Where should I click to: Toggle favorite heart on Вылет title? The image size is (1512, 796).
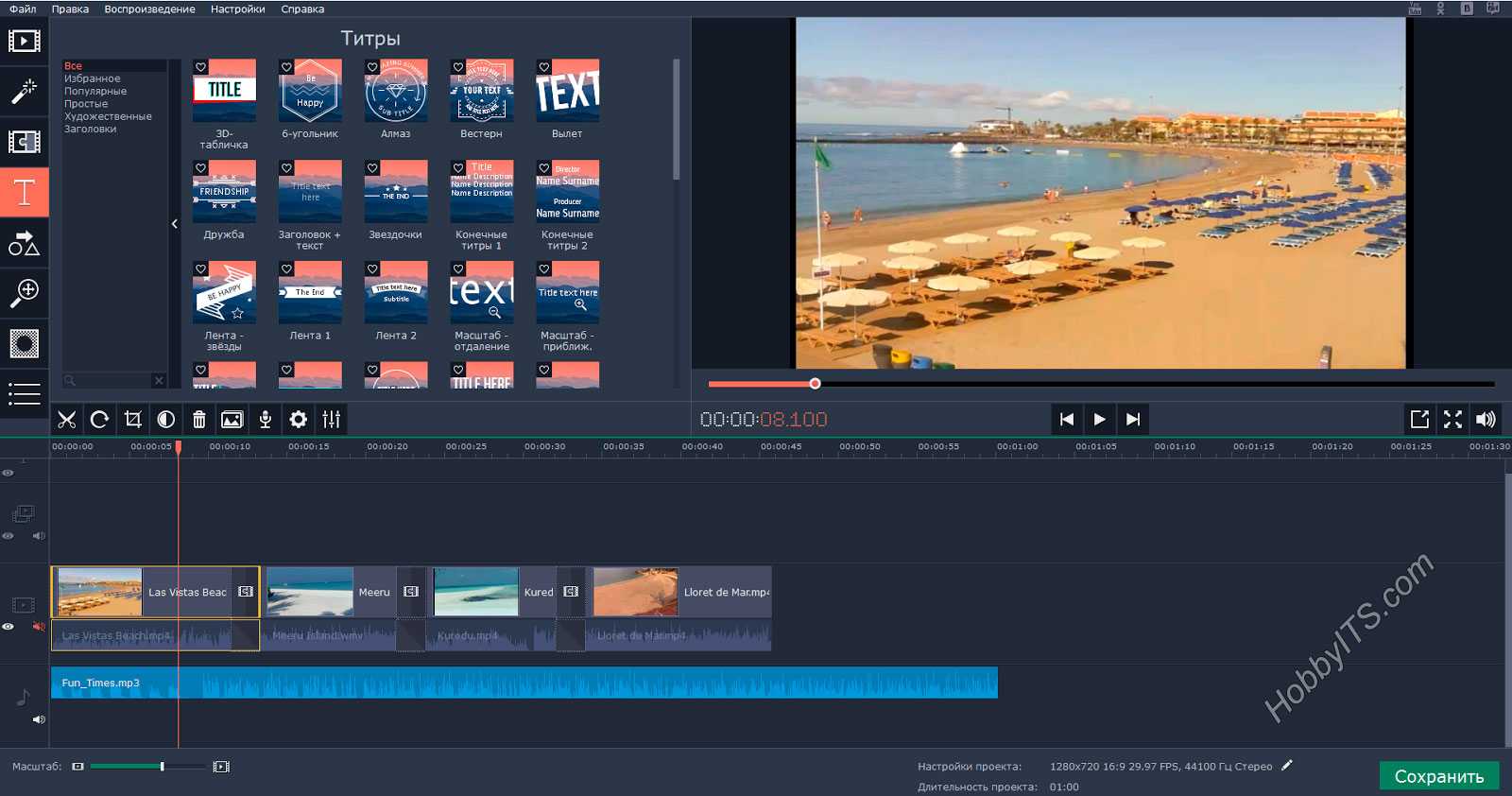544,67
